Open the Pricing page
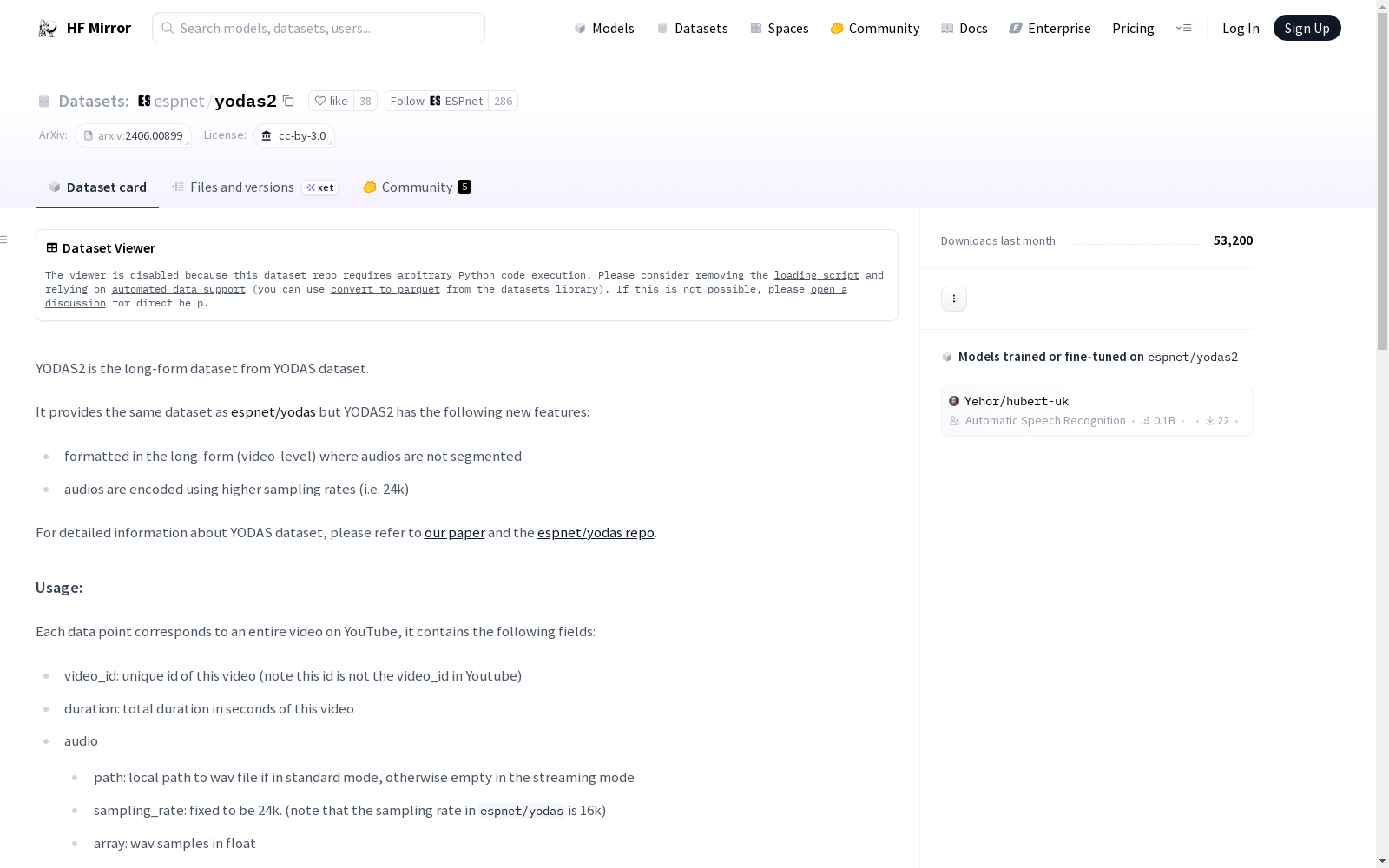This screenshot has height=868, width=1389. [x=1133, y=28]
